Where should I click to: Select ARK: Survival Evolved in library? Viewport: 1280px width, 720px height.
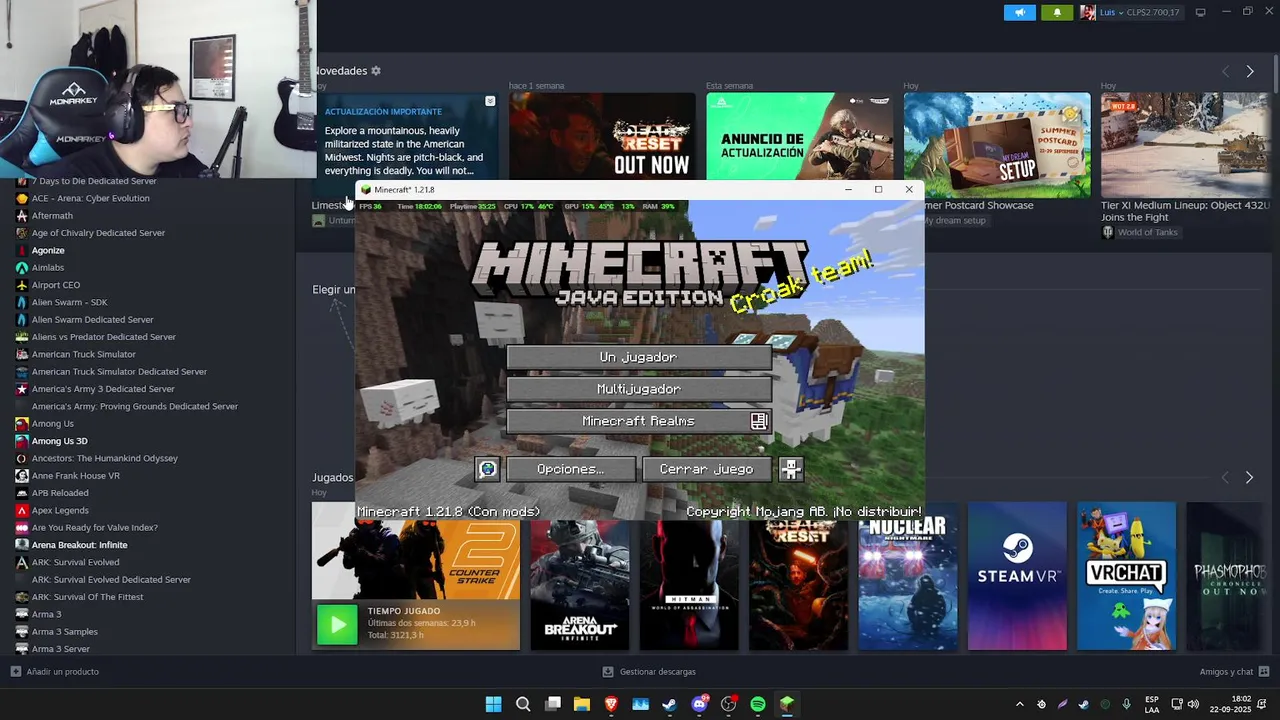pyautogui.click(x=75, y=562)
